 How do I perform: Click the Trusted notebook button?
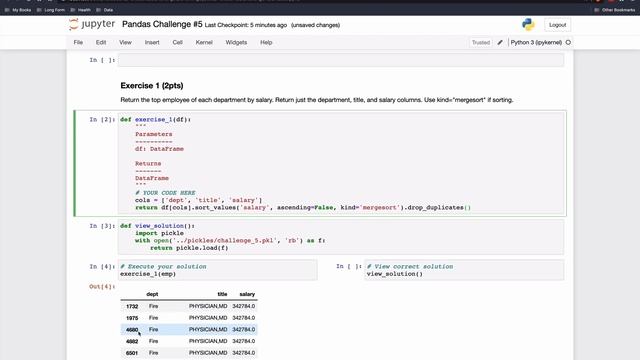481,42
